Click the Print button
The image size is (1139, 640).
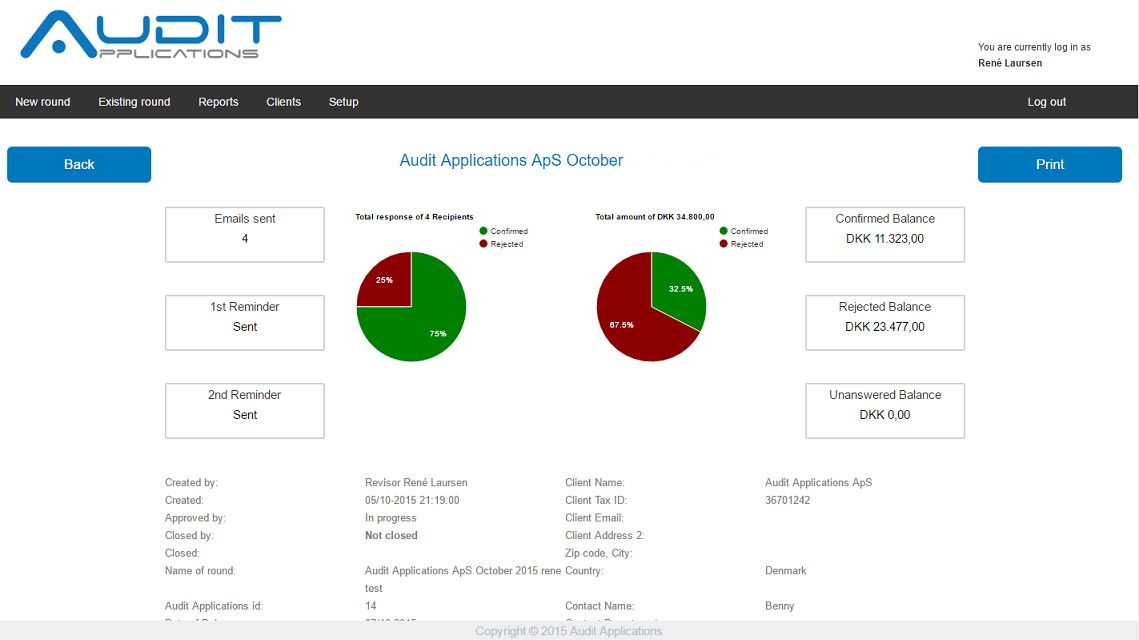click(x=1049, y=164)
